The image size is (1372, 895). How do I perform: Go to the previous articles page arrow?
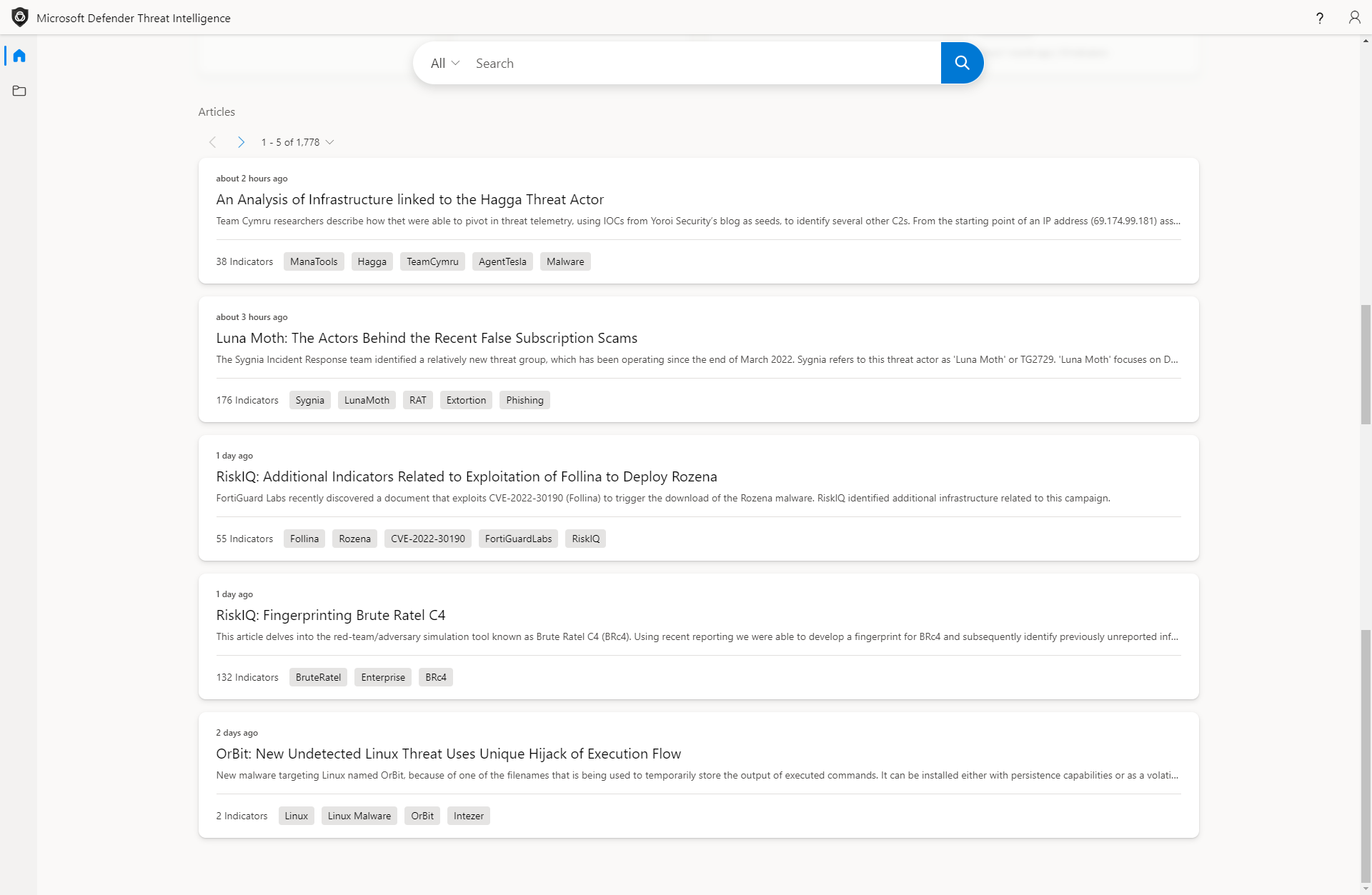pyautogui.click(x=212, y=142)
